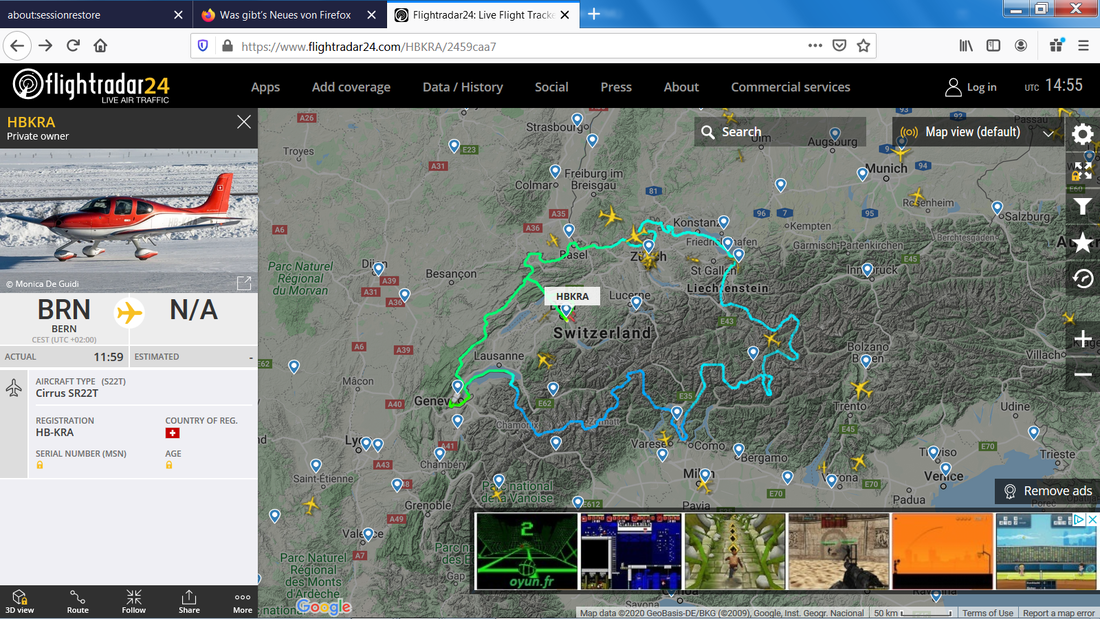Screen dimensions: 1100x619
Task: Click the locked Age field
Action: (x=169, y=465)
